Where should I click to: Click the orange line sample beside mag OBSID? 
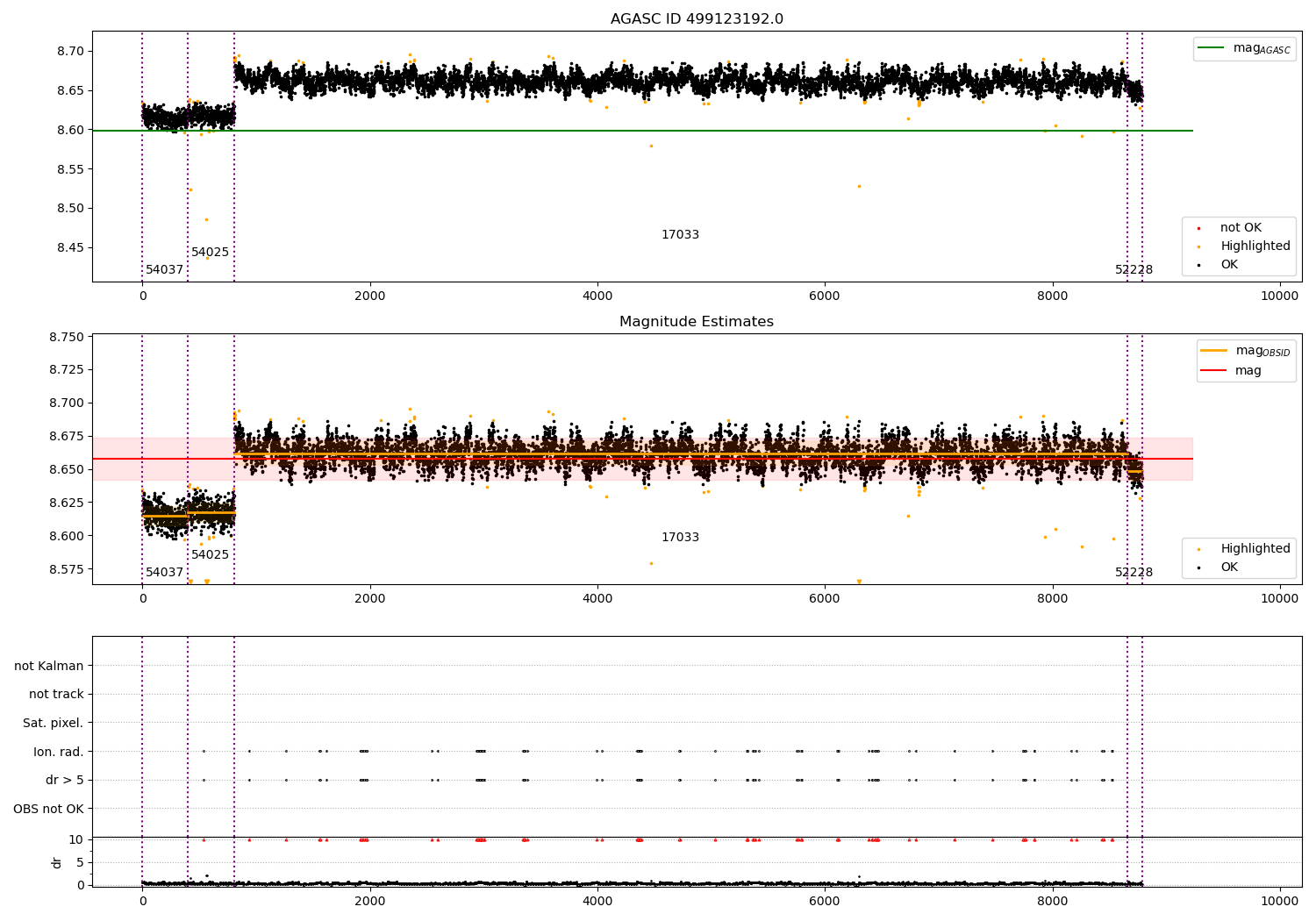[x=1213, y=351]
